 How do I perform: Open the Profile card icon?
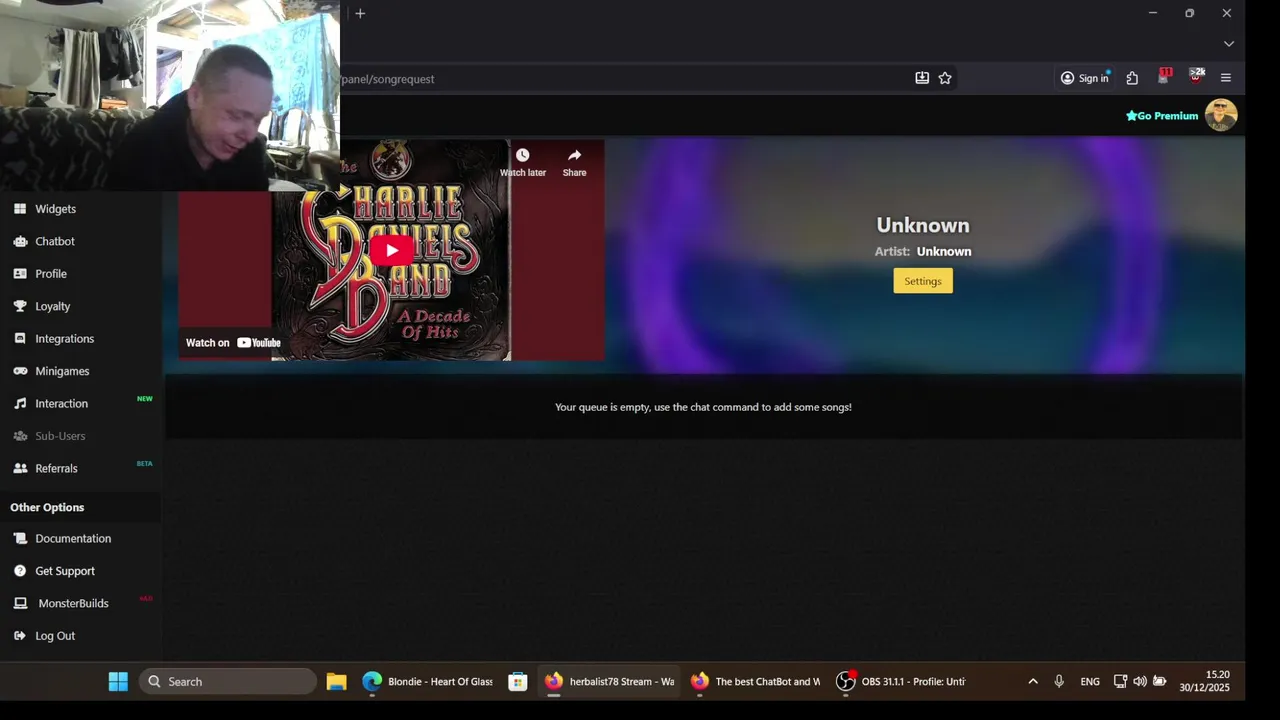pos(20,274)
